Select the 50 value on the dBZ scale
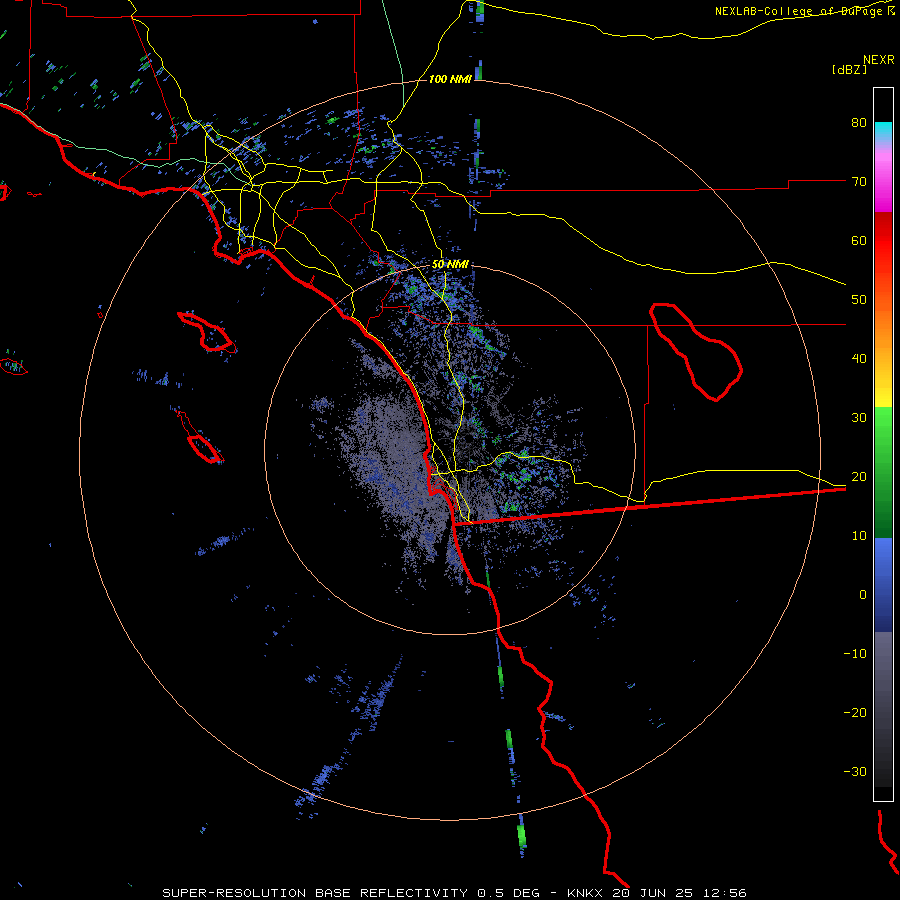Image resolution: width=900 pixels, height=900 pixels. pyautogui.click(x=859, y=300)
